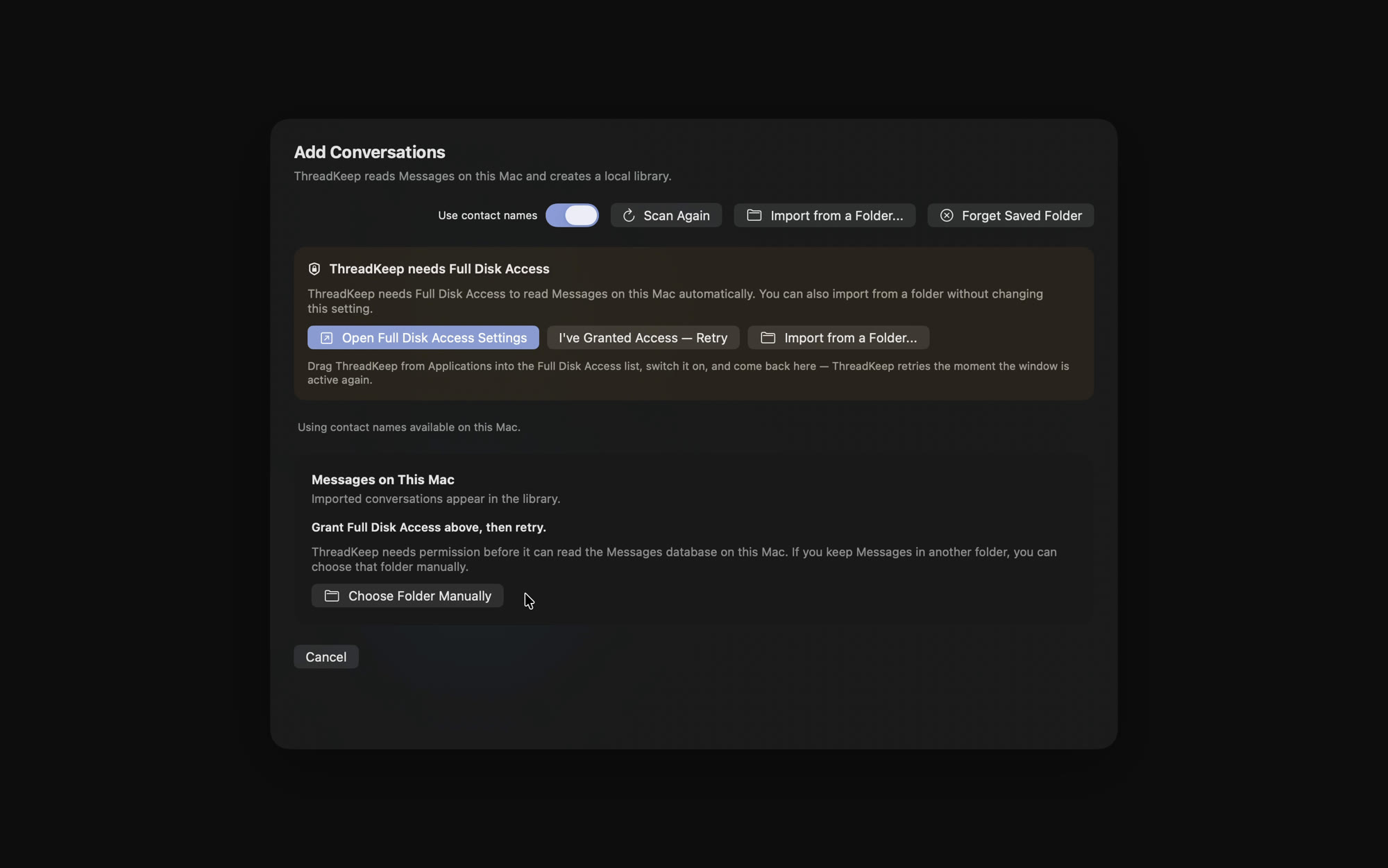The height and width of the screenshot is (868, 1388).
Task: Click the "Add Conversations" heading
Action: [369, 152]
